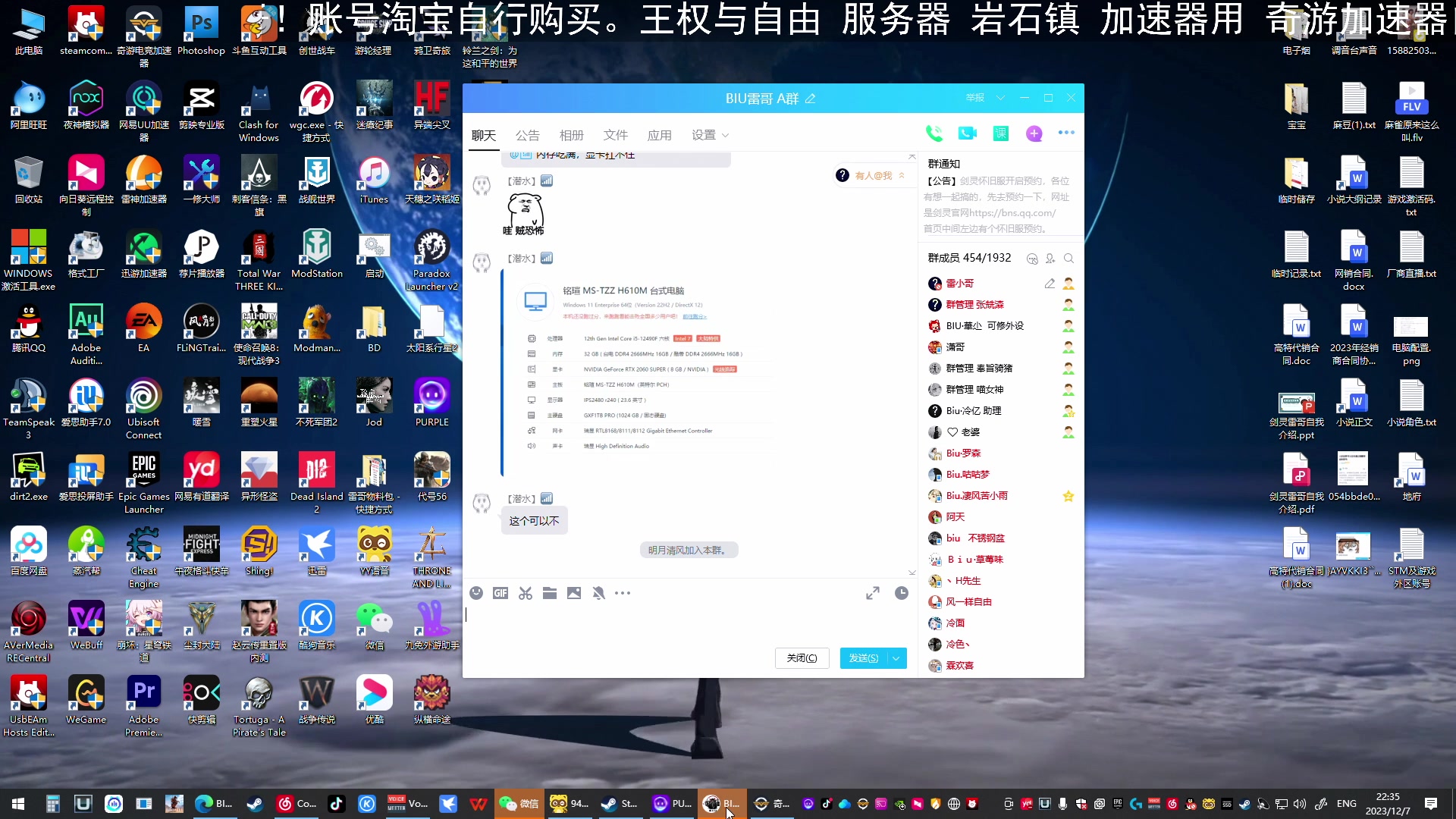Open WeChat from the taskbar
1456x819 pixels.
519,803
